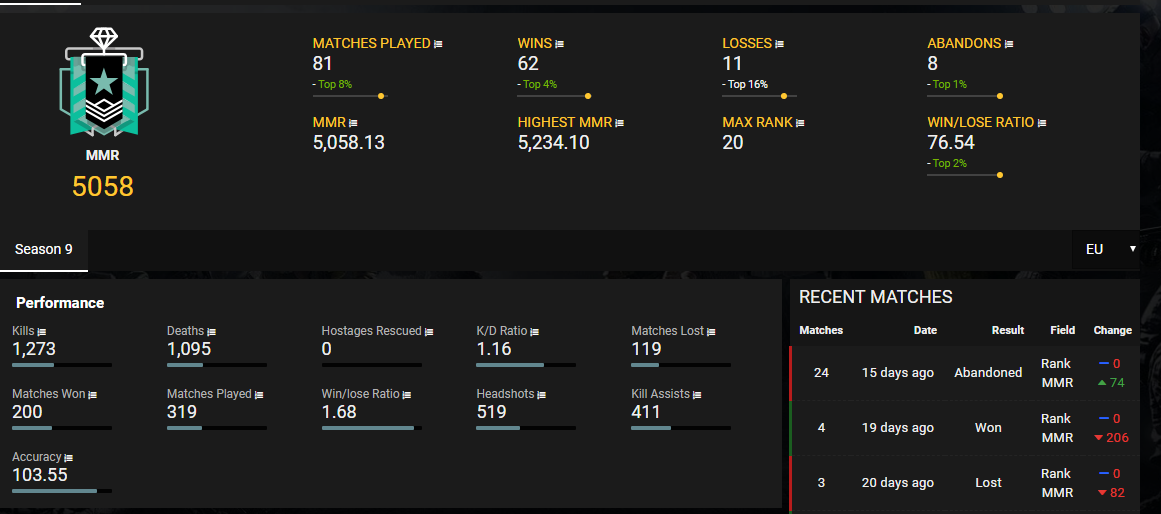
Task: Click the Matches Played percentile slider
Action: click(x=349, y=96)
